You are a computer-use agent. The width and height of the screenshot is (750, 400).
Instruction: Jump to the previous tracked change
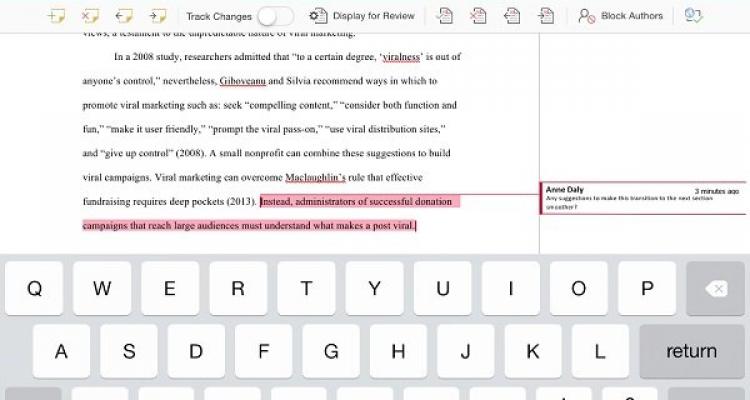pyautogui.click(x=511, y=16)
